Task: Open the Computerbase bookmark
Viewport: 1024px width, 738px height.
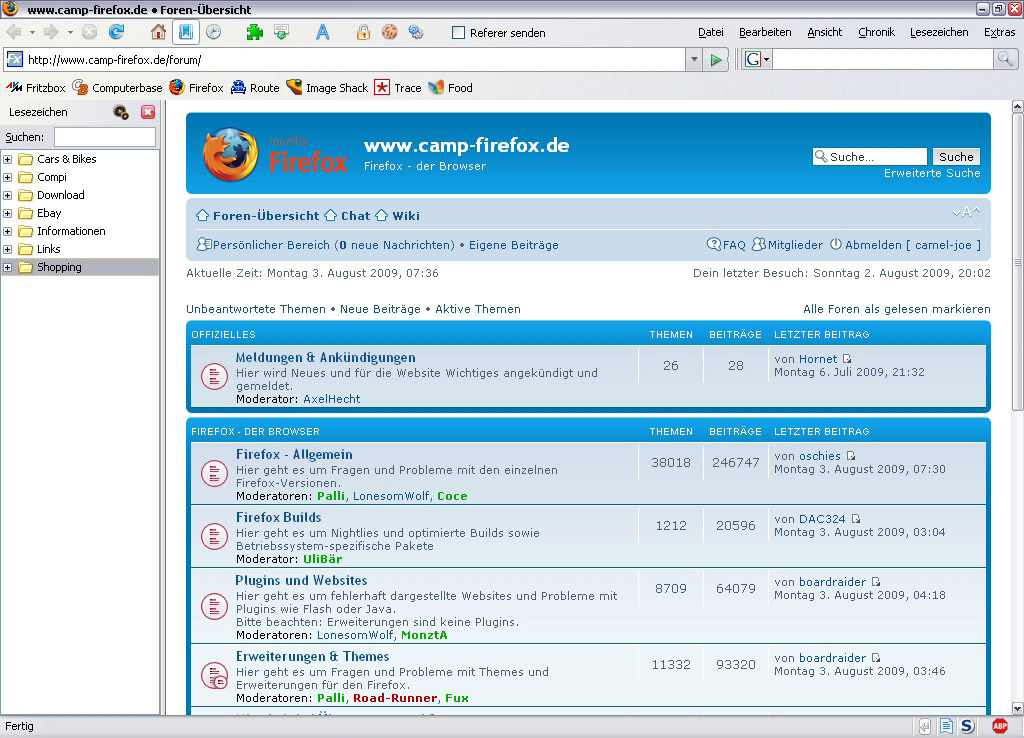Action: (x=118, y=88)
